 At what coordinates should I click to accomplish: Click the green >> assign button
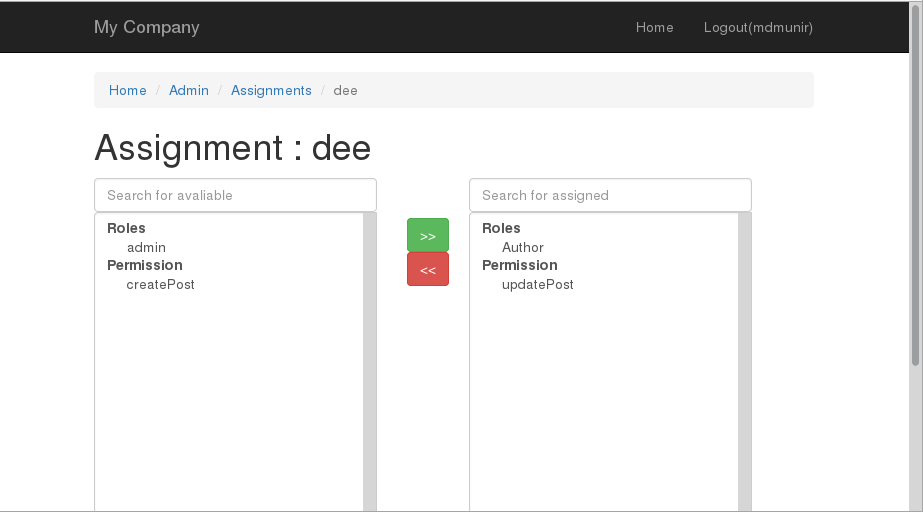pos(427,236)
